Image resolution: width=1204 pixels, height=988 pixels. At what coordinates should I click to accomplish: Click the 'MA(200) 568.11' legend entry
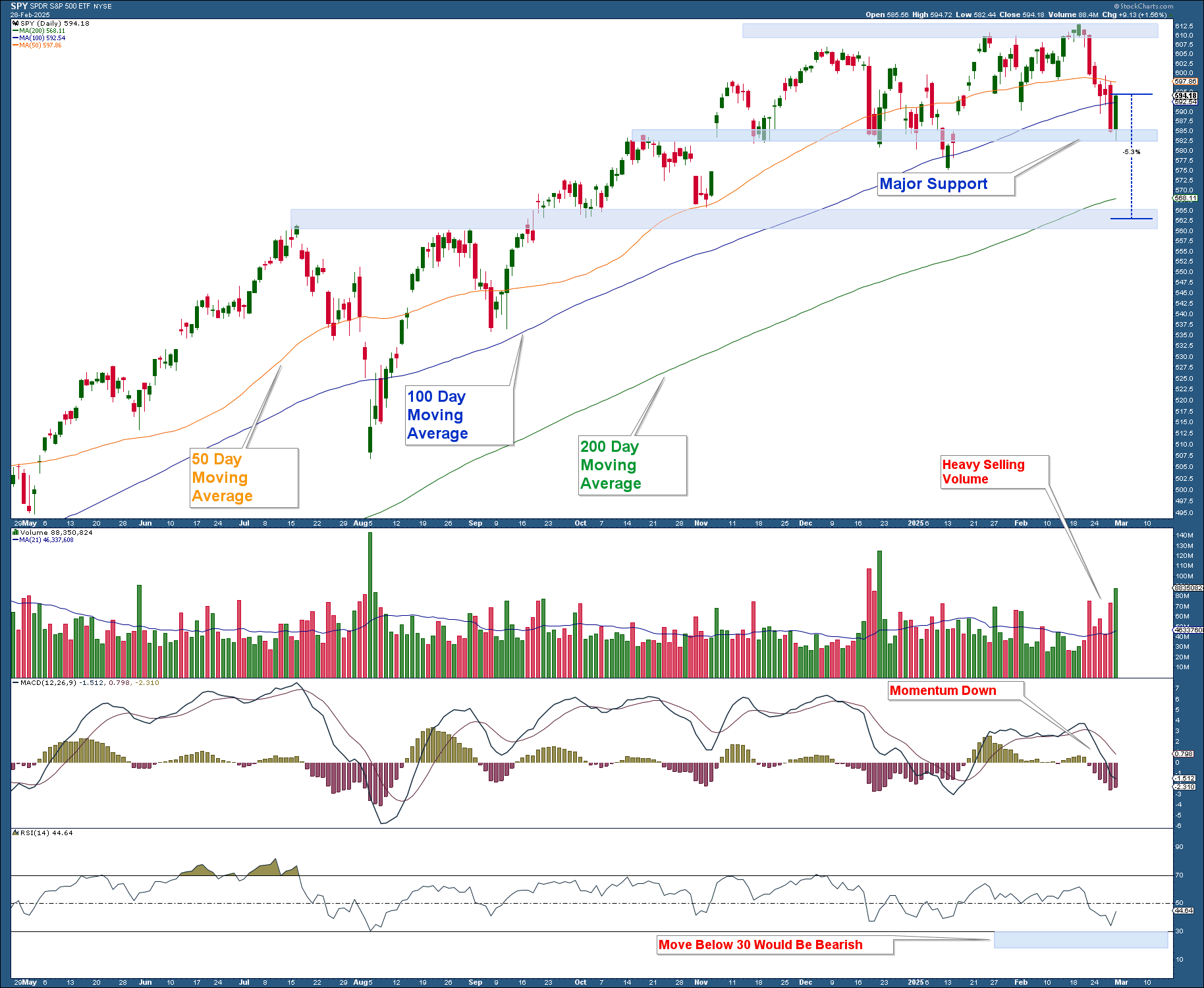42,31
